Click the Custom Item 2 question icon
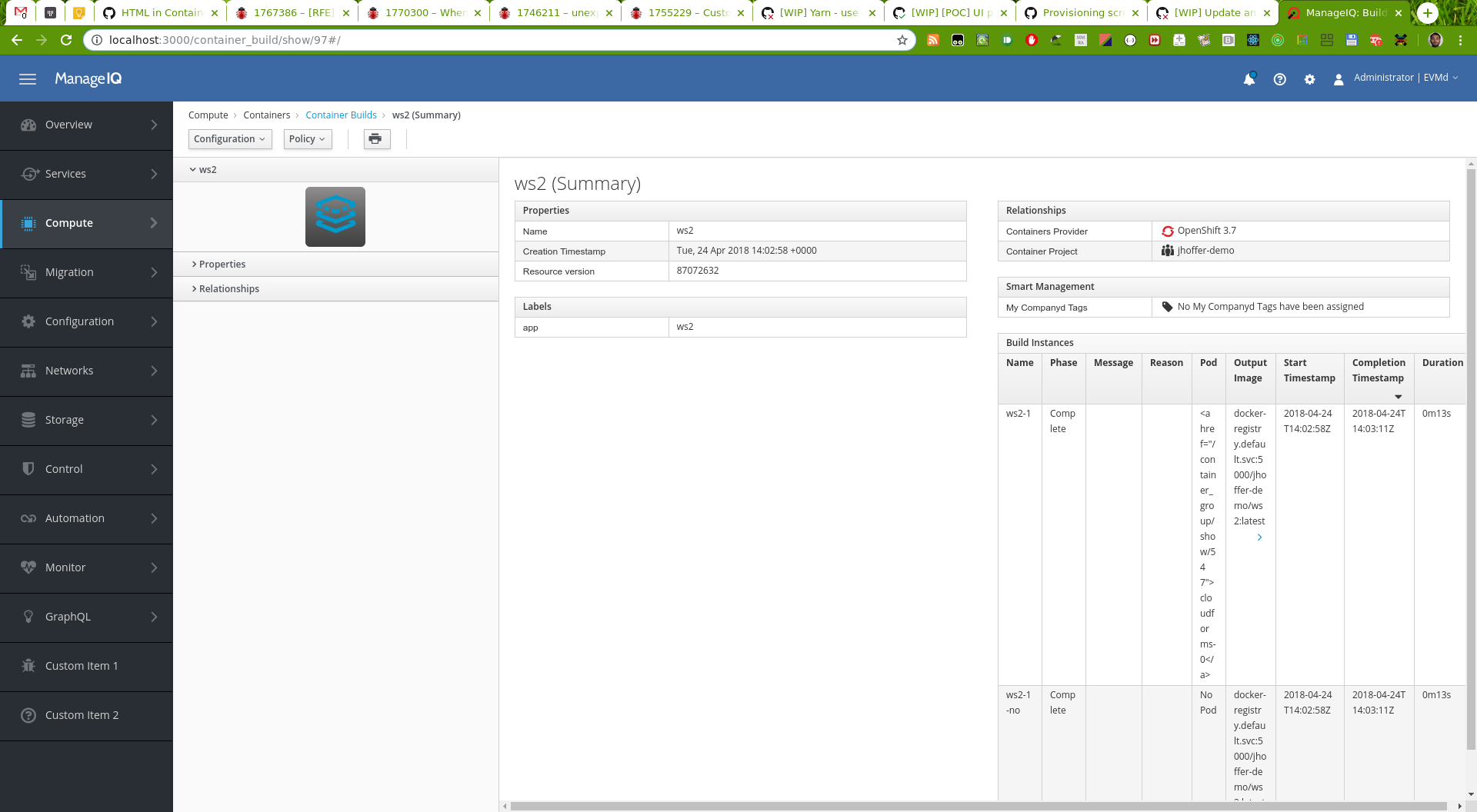Viewport: 1477px width, 812px height. (x=28, y=715)
